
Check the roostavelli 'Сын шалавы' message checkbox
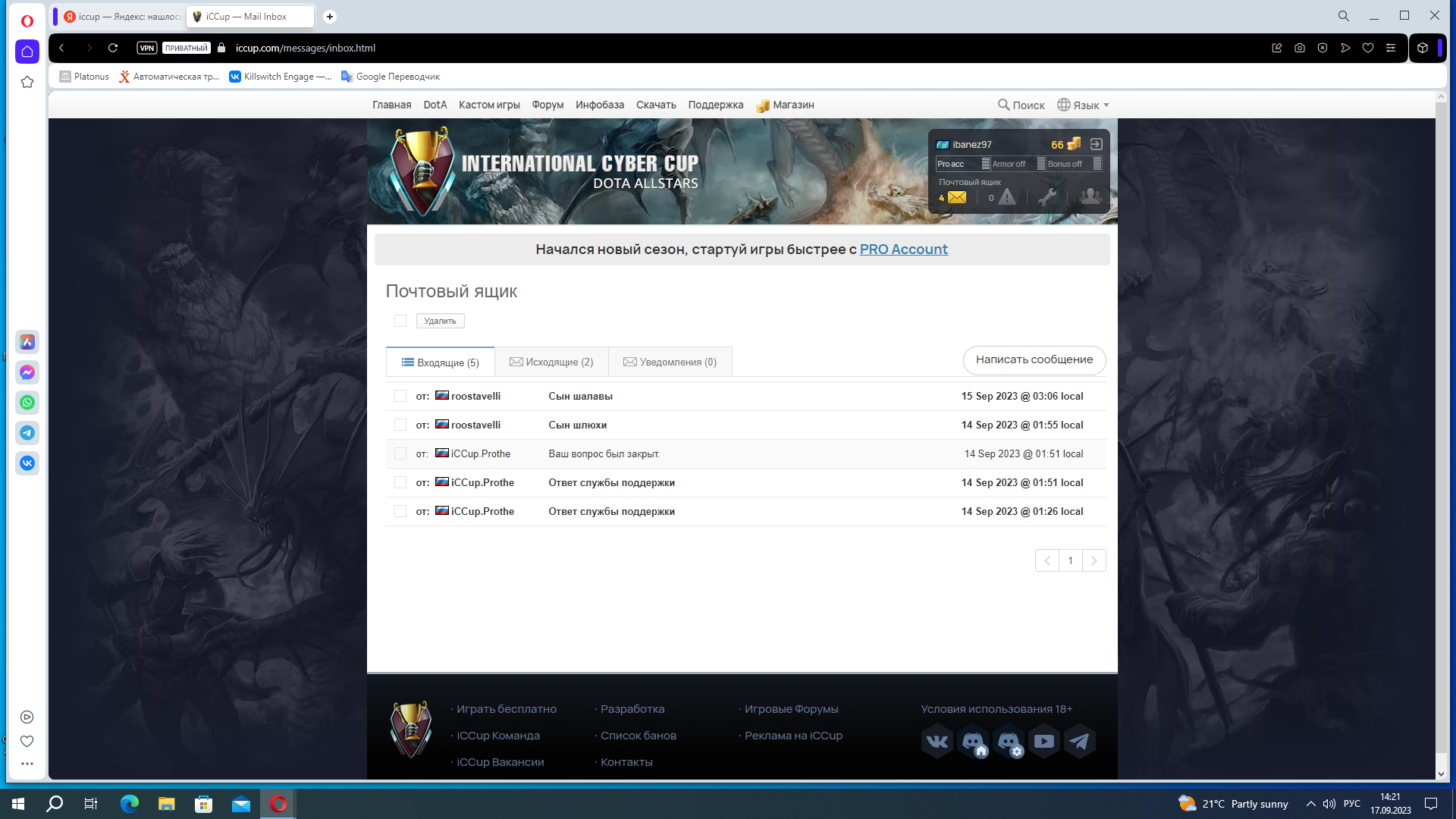(400, 396)
